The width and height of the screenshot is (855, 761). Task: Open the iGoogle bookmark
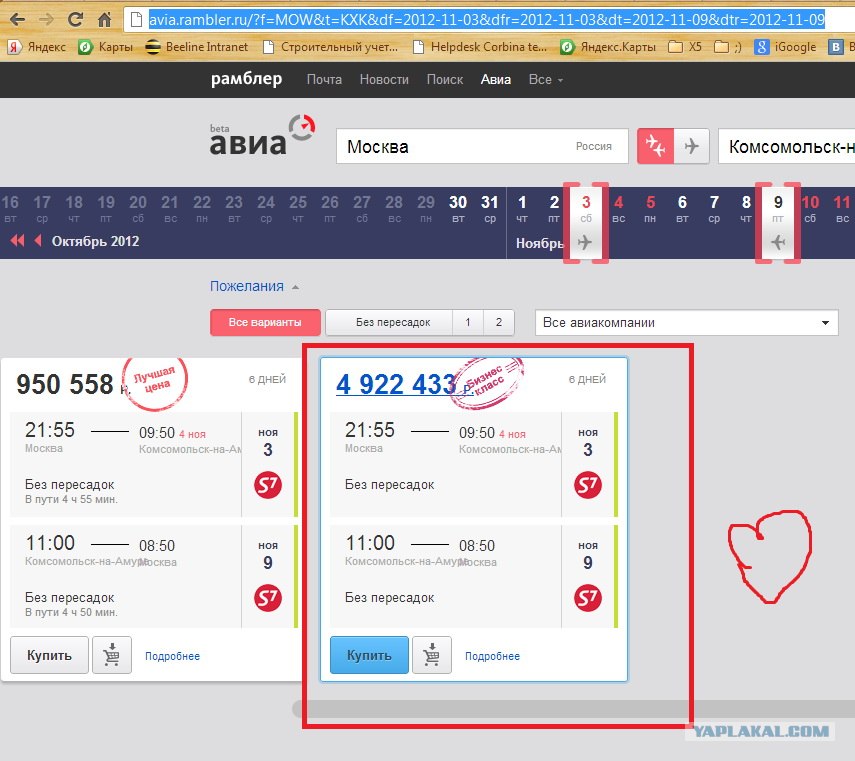(785, 47)
